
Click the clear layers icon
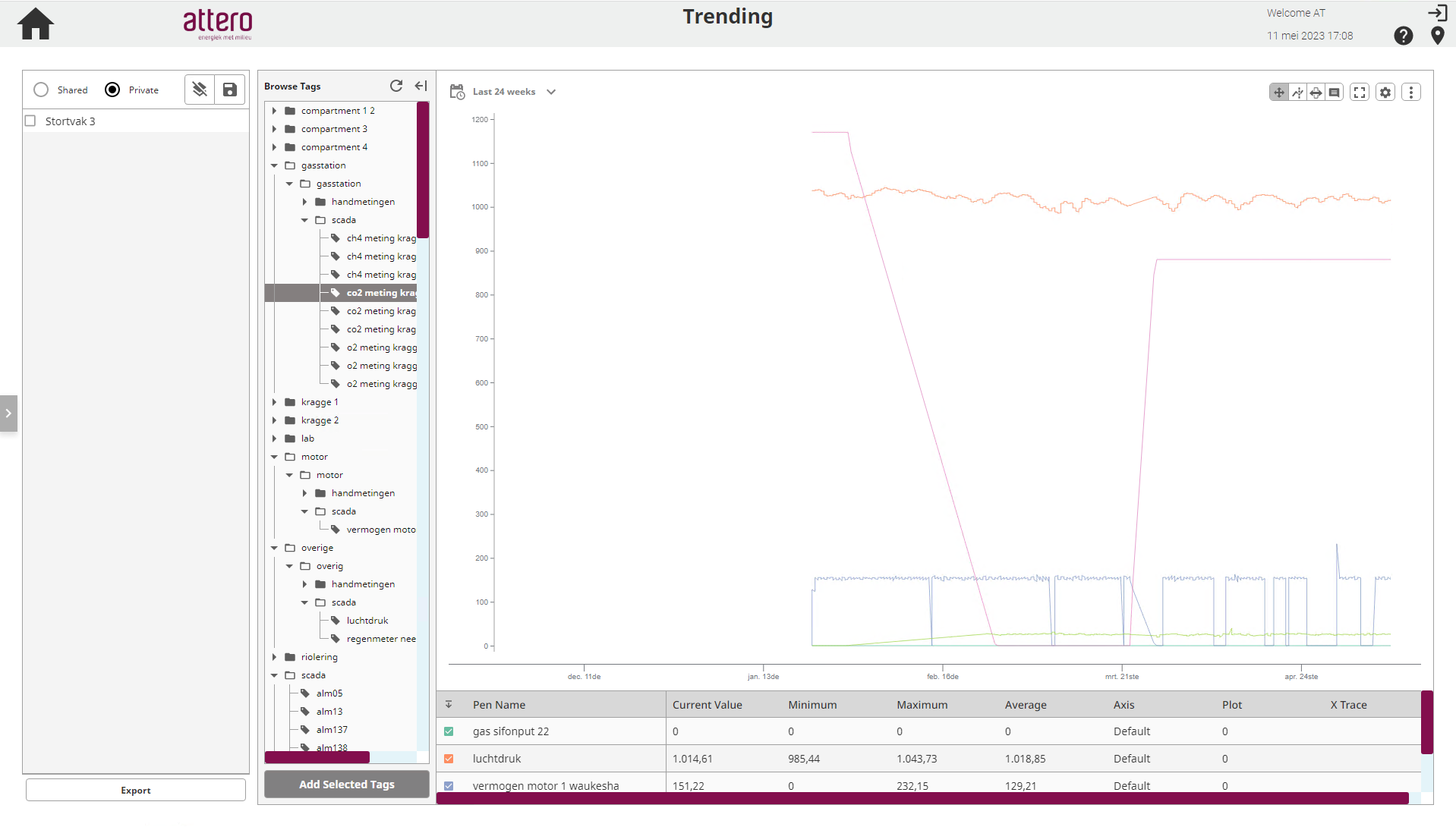pyautogui.click(x=200, y=90)
